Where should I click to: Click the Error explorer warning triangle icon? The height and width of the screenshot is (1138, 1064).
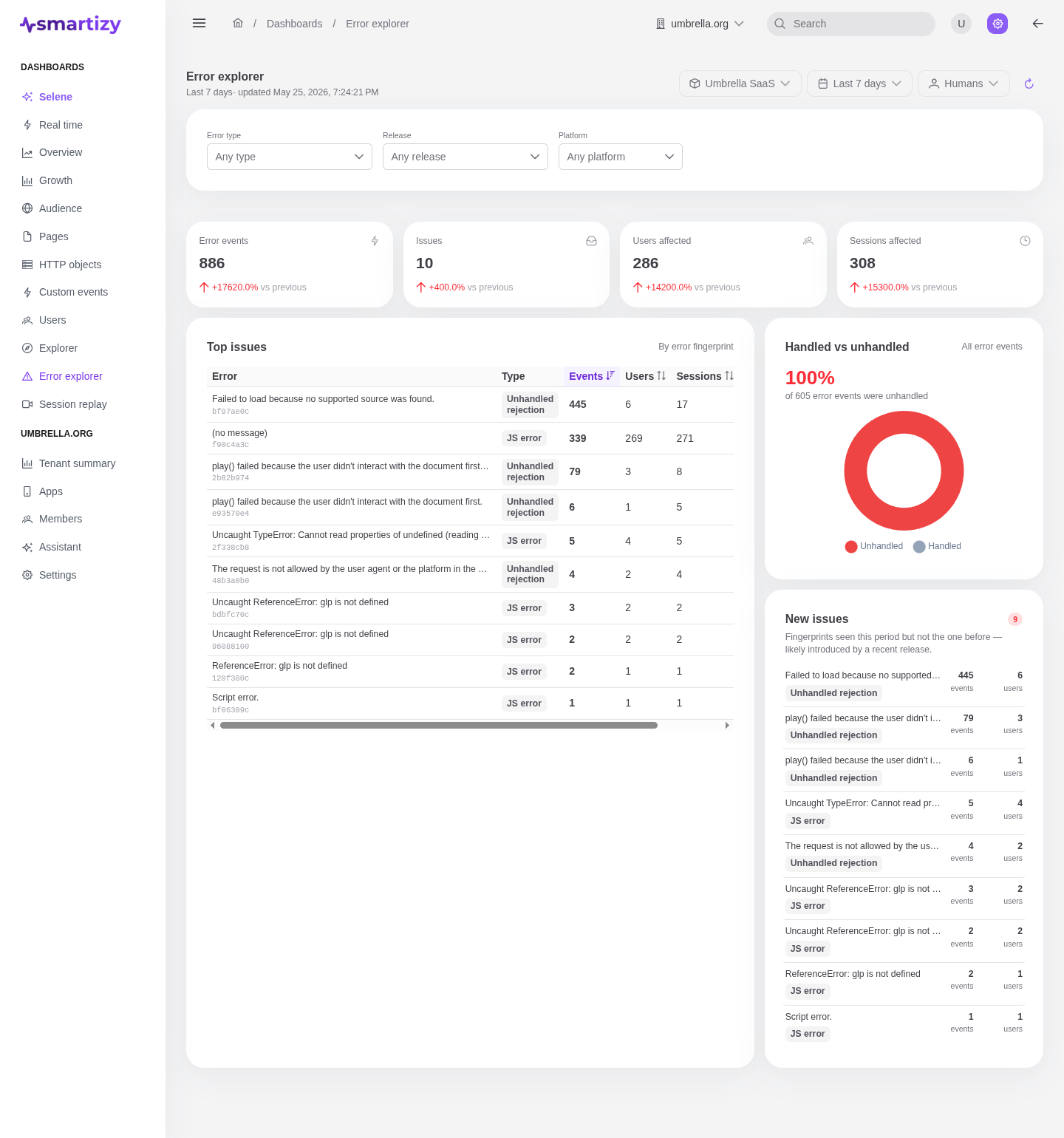coord(27,376)
